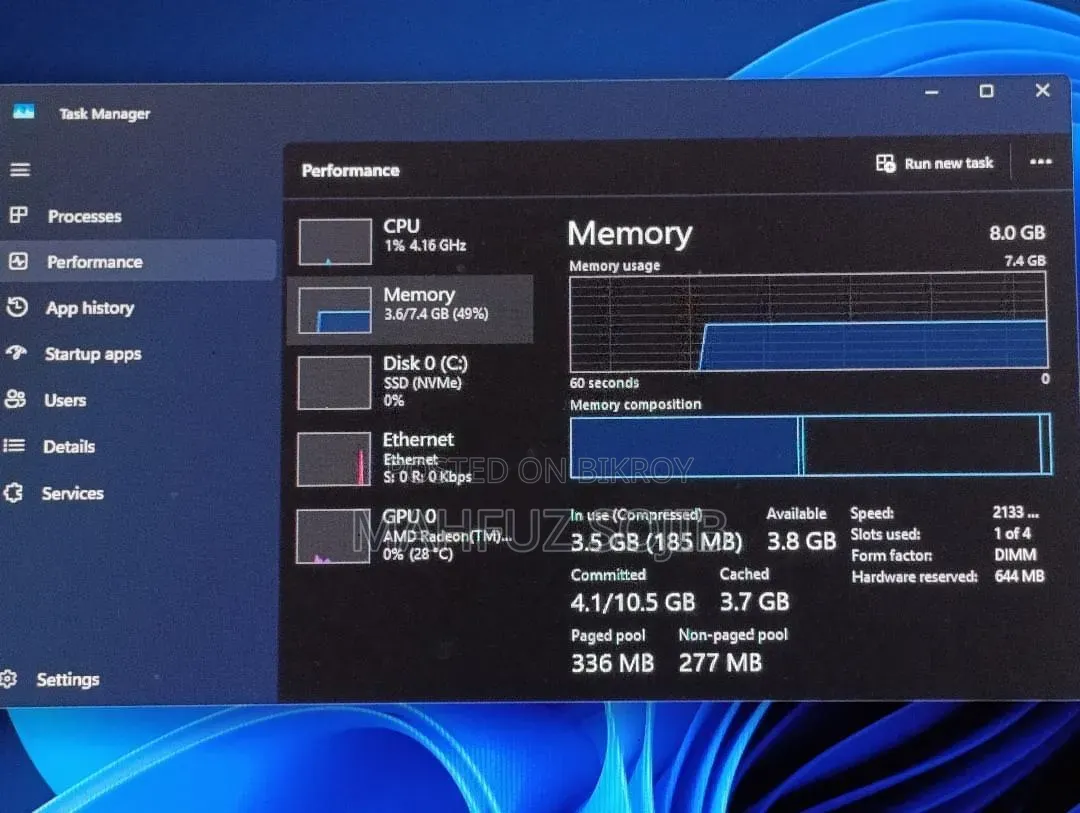Screen dimensions: 1080x813
Task: Click the Performance page header title
Action: (351, 171)
